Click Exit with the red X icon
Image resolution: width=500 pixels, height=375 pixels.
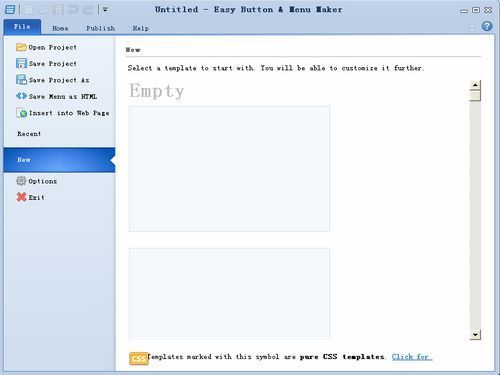pos(31,197)
